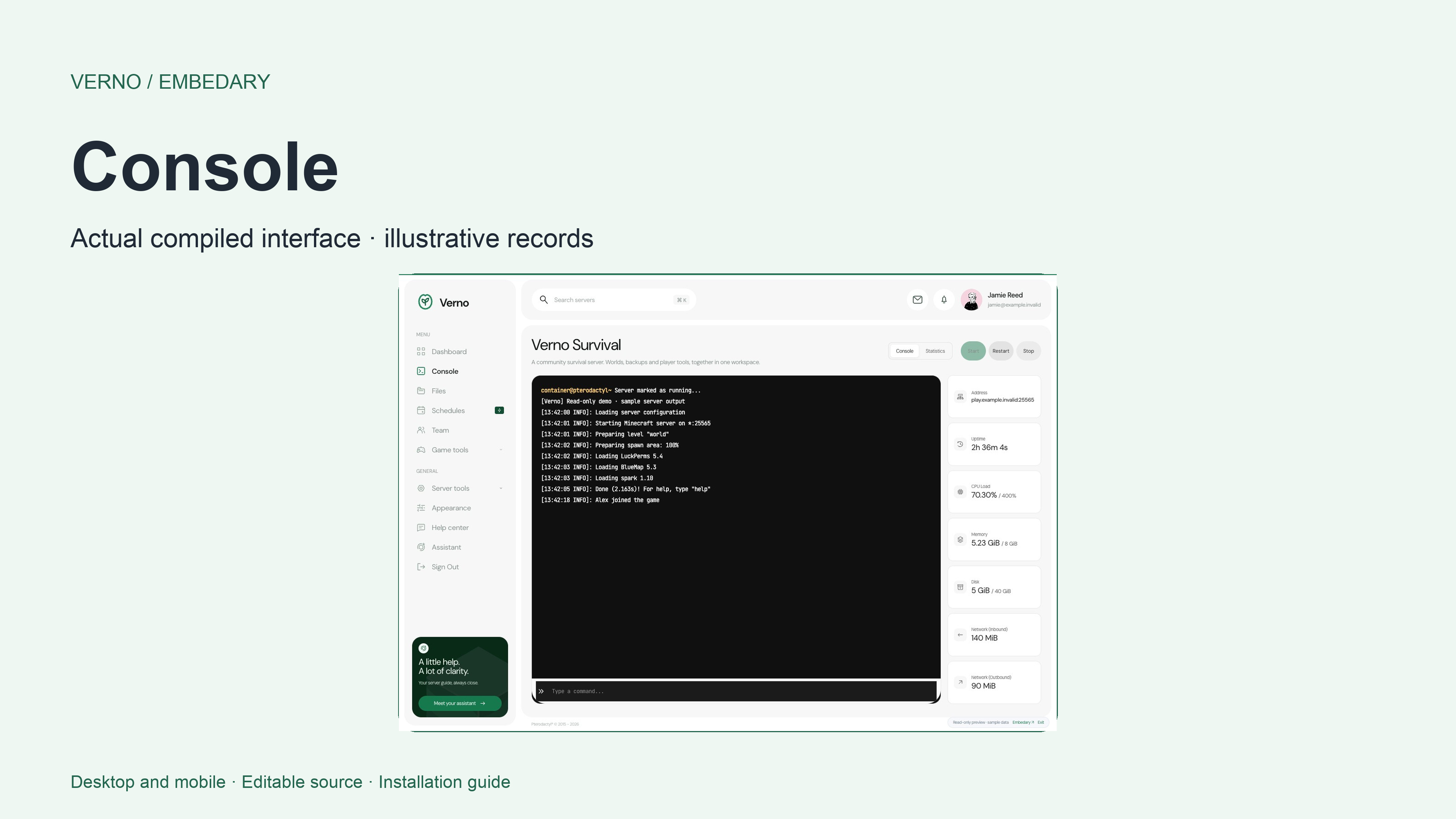Image resolution: width=1456 pixels, height=819 pixels.
Task: Switch to the Statistics tab
Action: pyautogui.click(x=935, y=351)
